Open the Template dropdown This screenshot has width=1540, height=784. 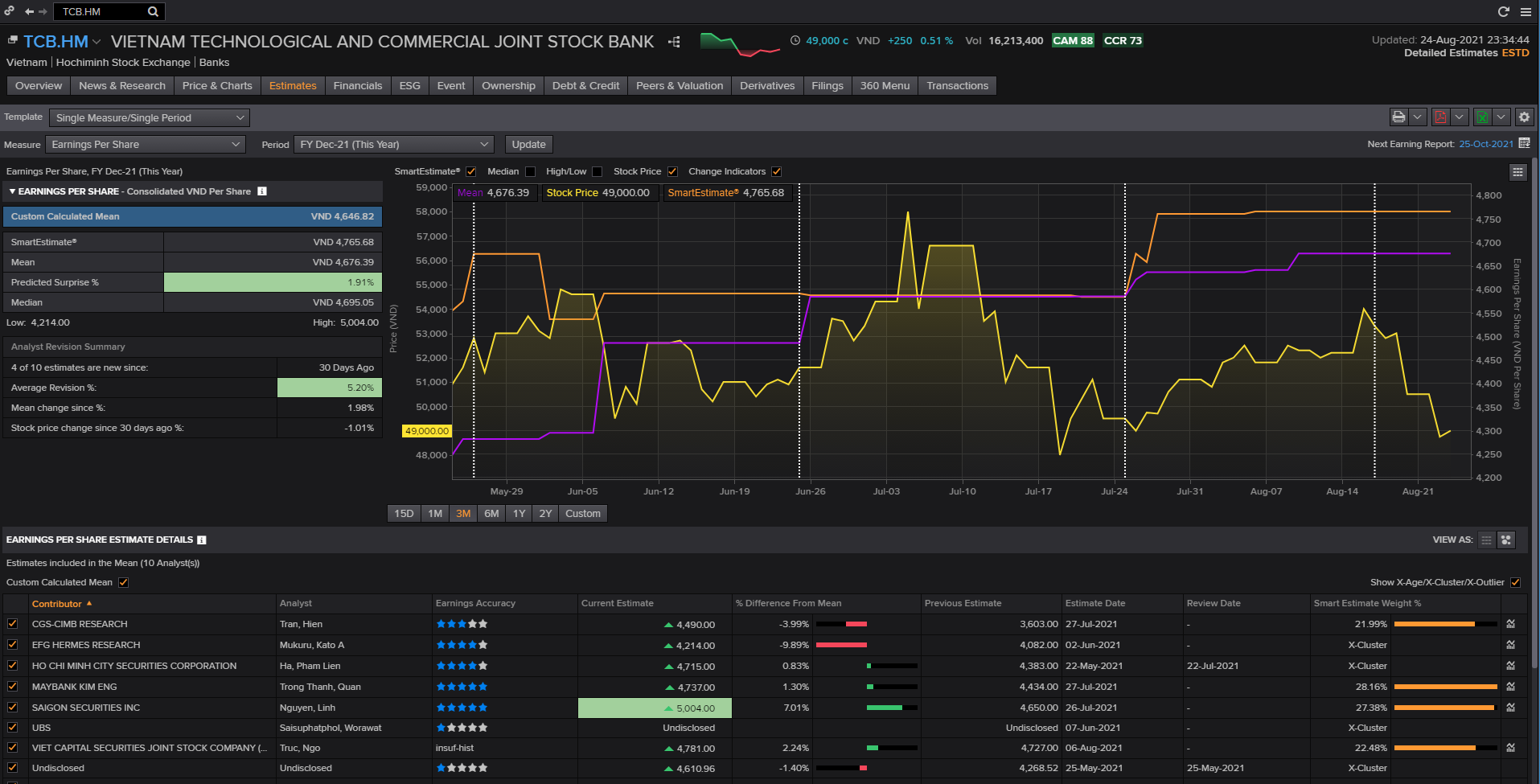pyautogui.click(x=150, y=118)
